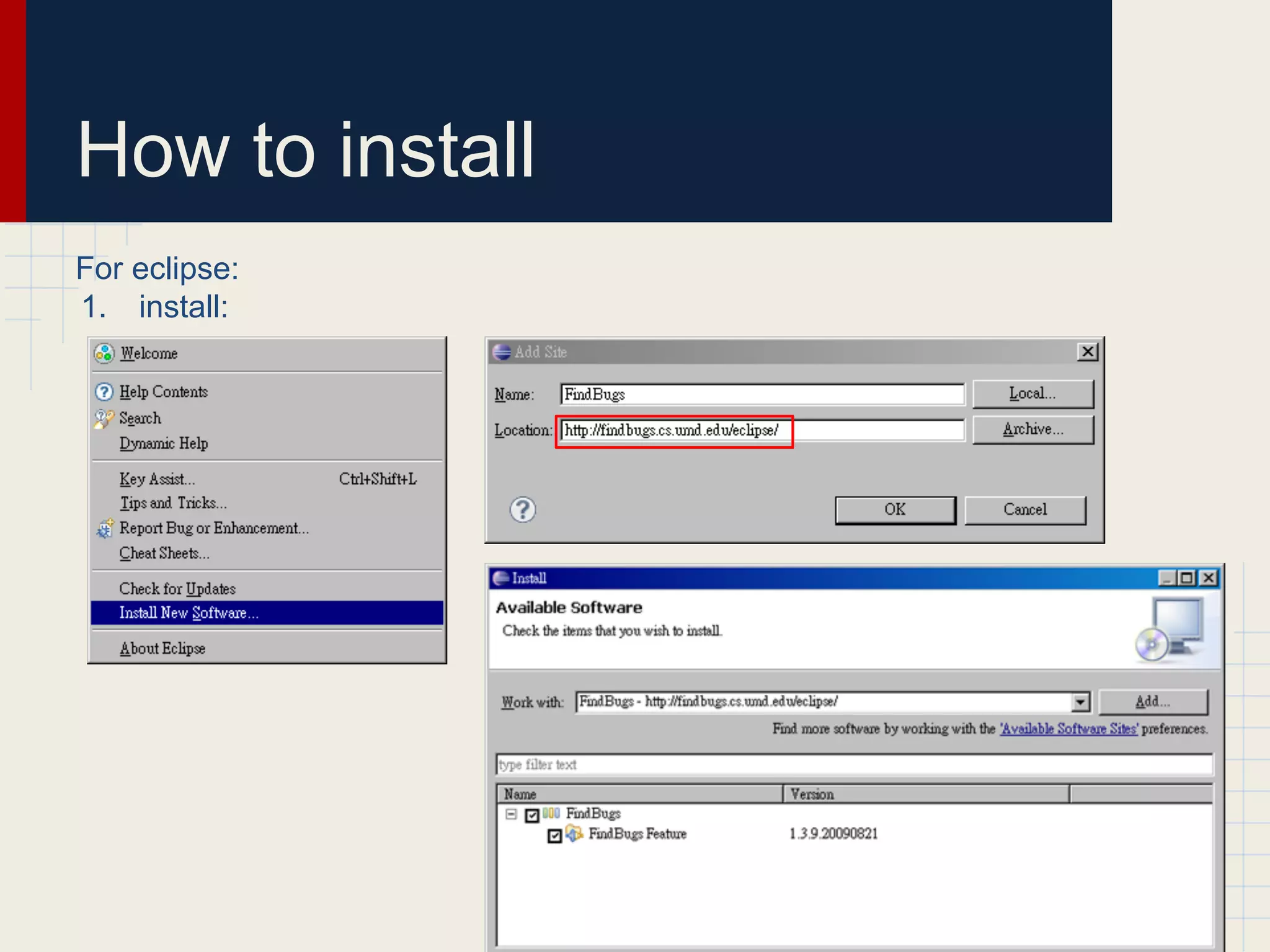Click OK in the Add Site dialog
Viewport: 1270px width, 952px height.
895,509
